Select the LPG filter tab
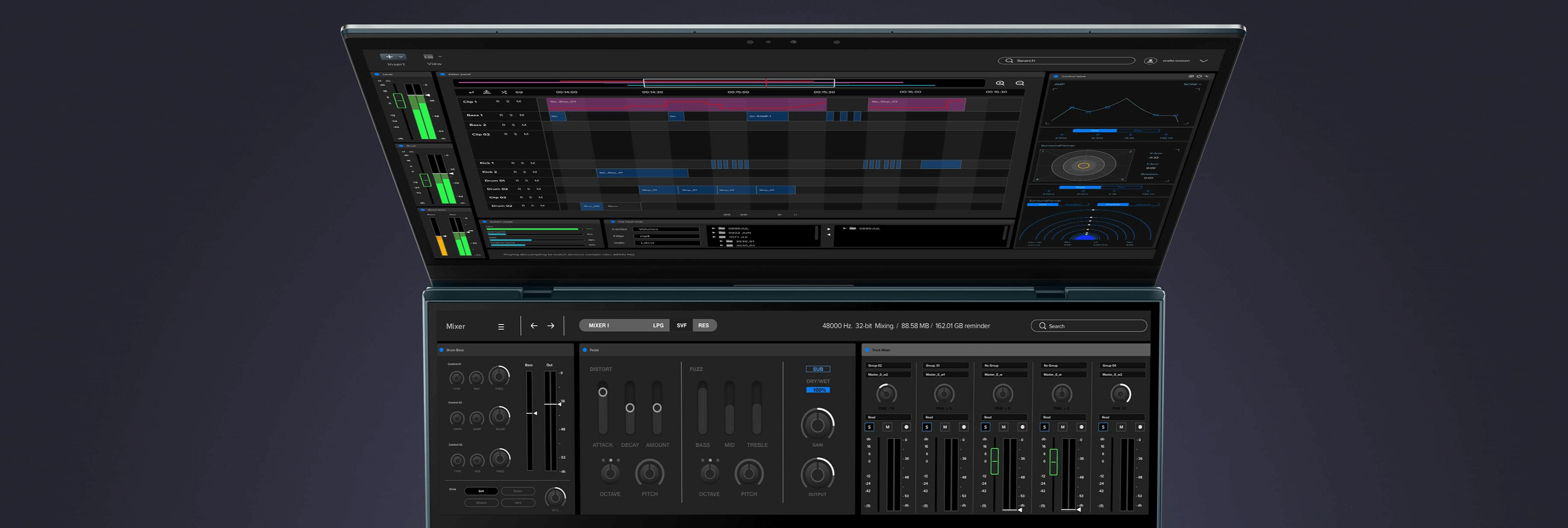Image resolution: width=1568 pixels, height=528 pixels. pyautogui.click(x=658, y=325)
